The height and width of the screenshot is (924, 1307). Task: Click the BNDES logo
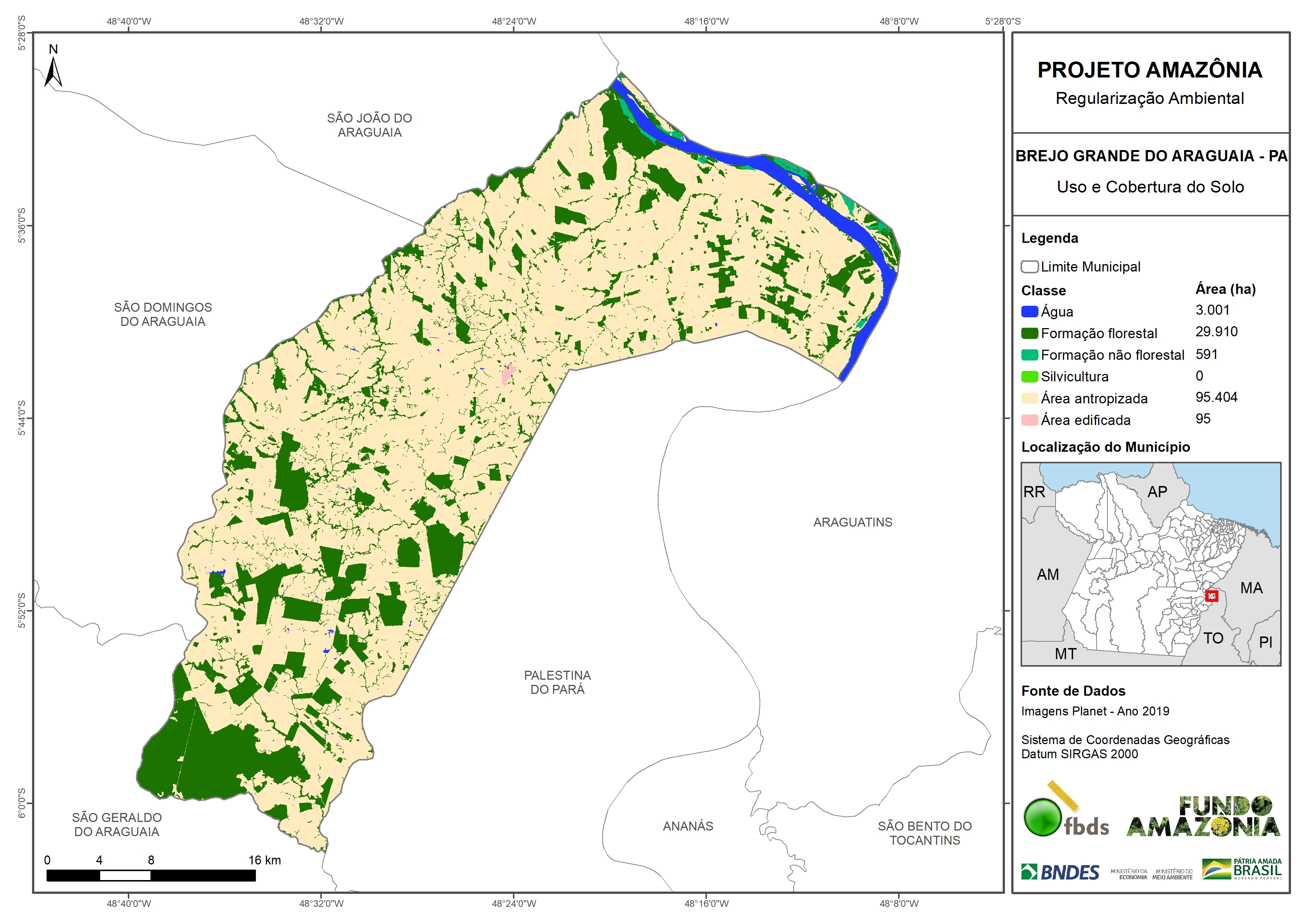pyautogui.click(x=1060, y=871)
